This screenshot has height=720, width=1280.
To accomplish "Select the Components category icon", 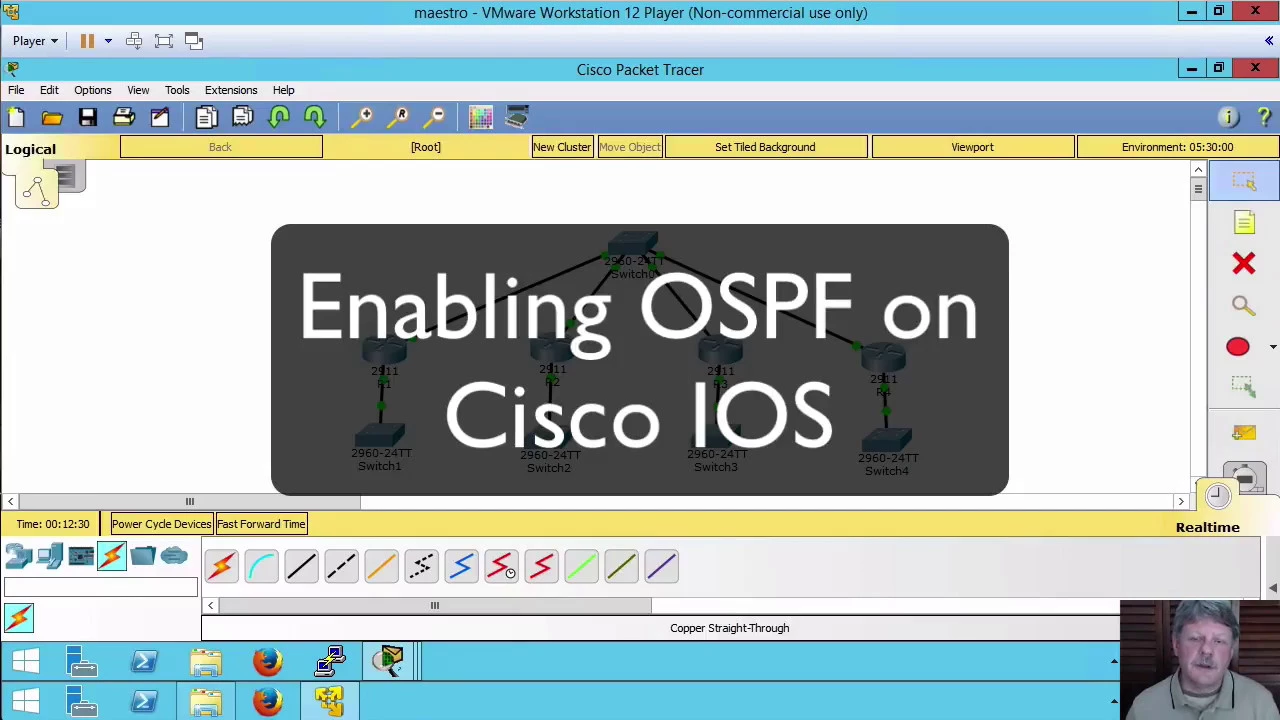I will tap(81, 556).
